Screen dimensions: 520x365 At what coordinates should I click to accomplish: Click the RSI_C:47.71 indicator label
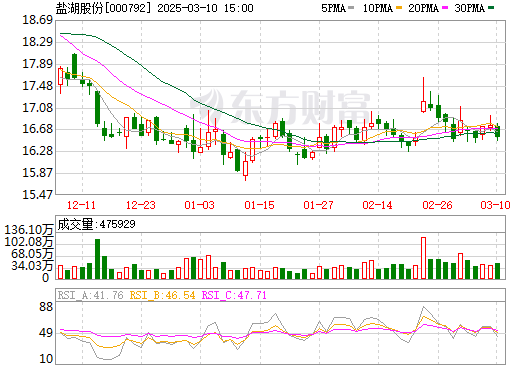(x=234, y=295)
